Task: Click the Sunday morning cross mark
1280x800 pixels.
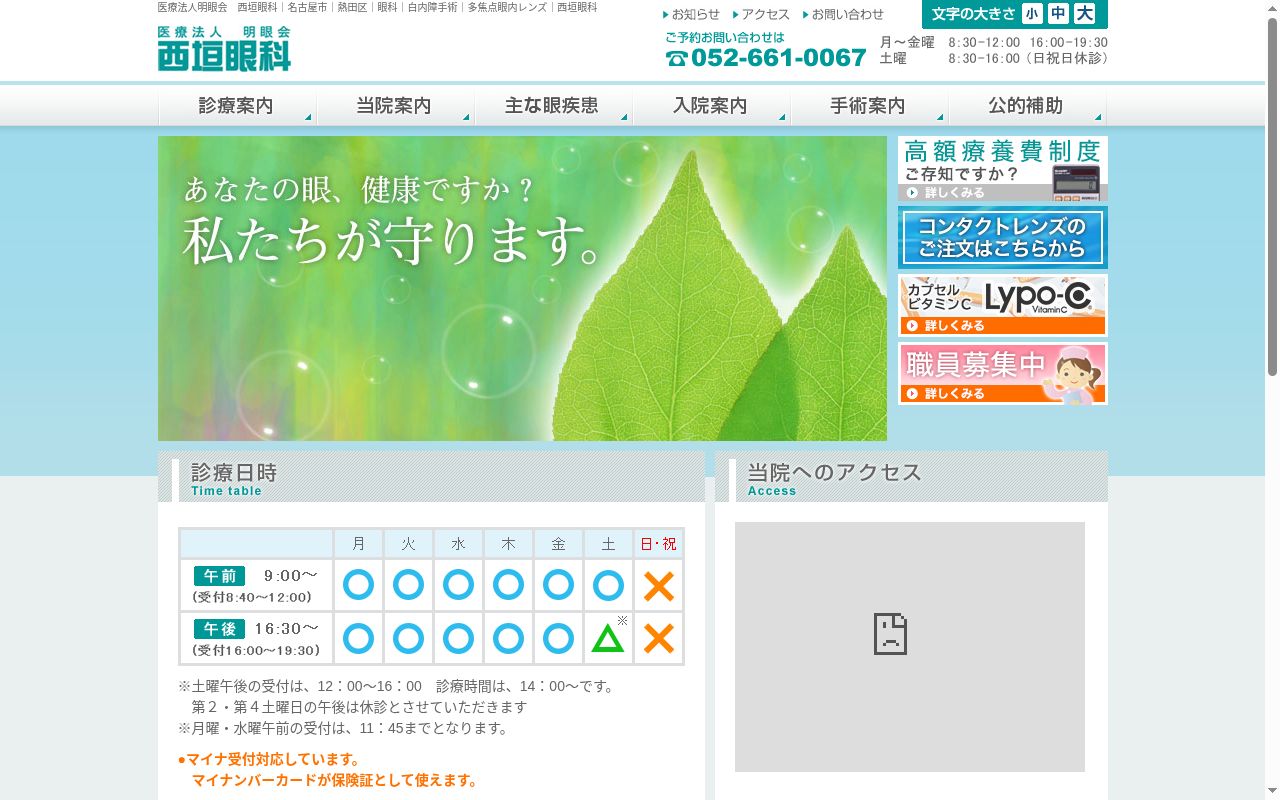Action: click(x=659, y=585)
